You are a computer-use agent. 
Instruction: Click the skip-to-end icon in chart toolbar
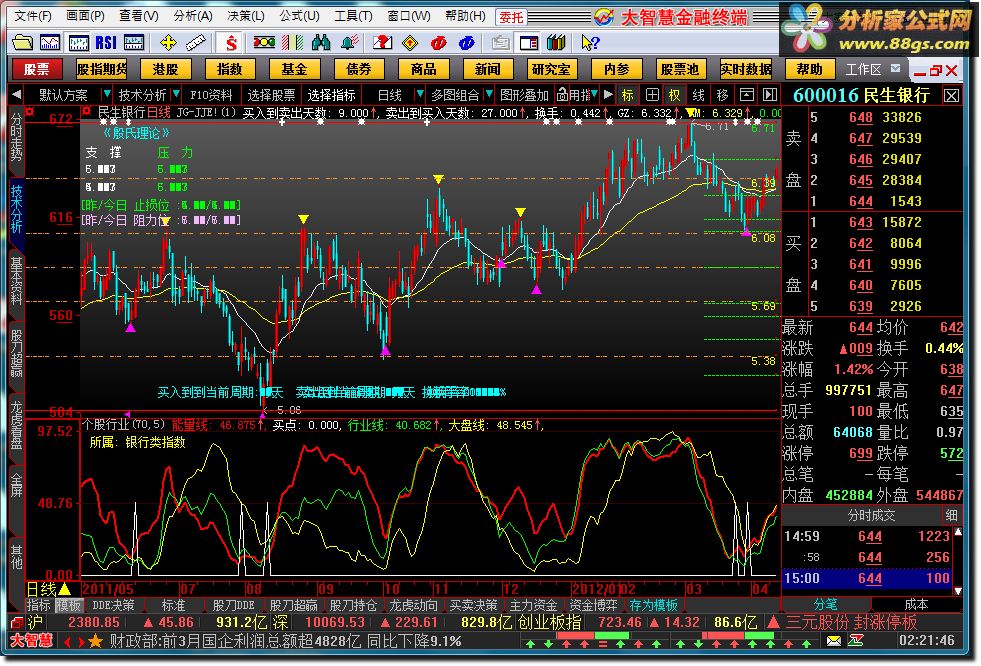(x=770, y=95)
